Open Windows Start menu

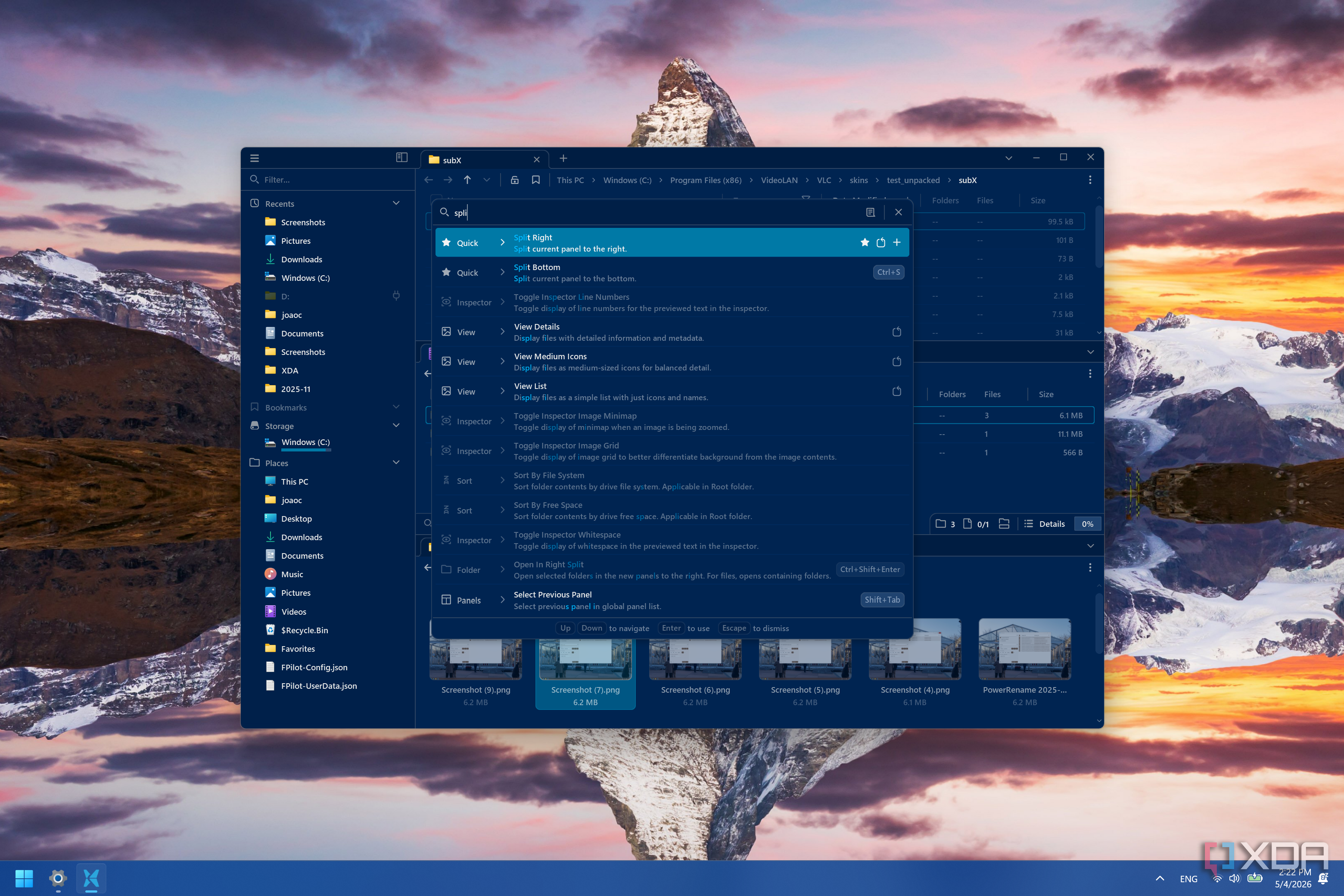[24, 878]
